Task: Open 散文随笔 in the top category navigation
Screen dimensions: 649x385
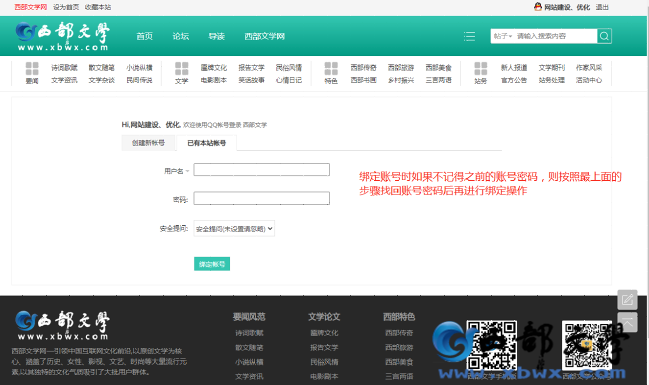Action: (x=101, y=67)
